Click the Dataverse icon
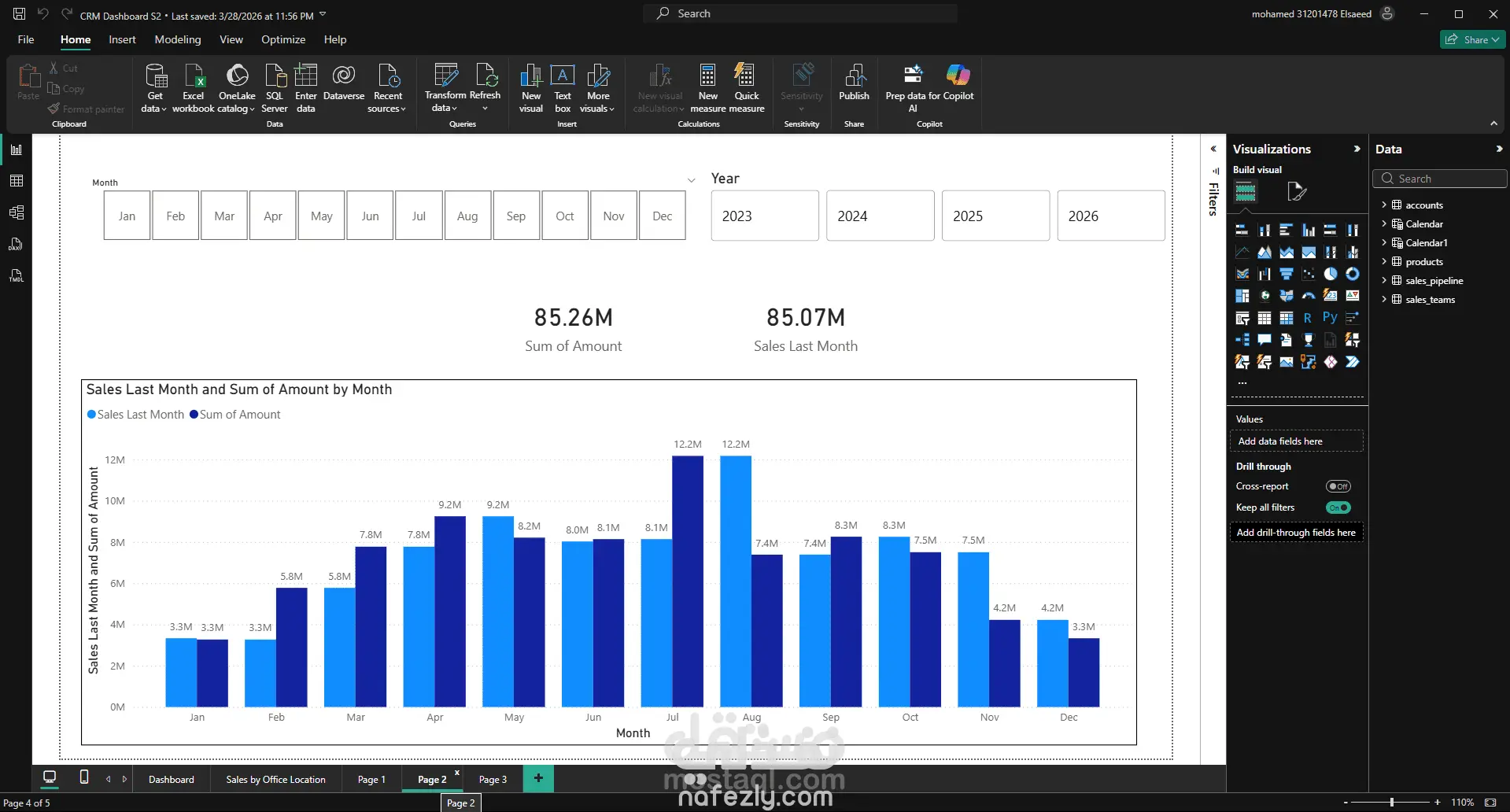The width and height of the screenshot is (1510, 812). pyautogui.click(x=344, y=83)
